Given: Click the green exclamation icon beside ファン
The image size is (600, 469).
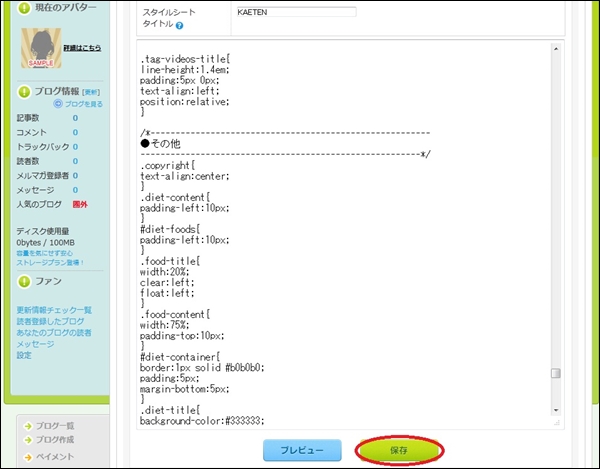Looking at the screenshot, I should [x=24, y=282].
